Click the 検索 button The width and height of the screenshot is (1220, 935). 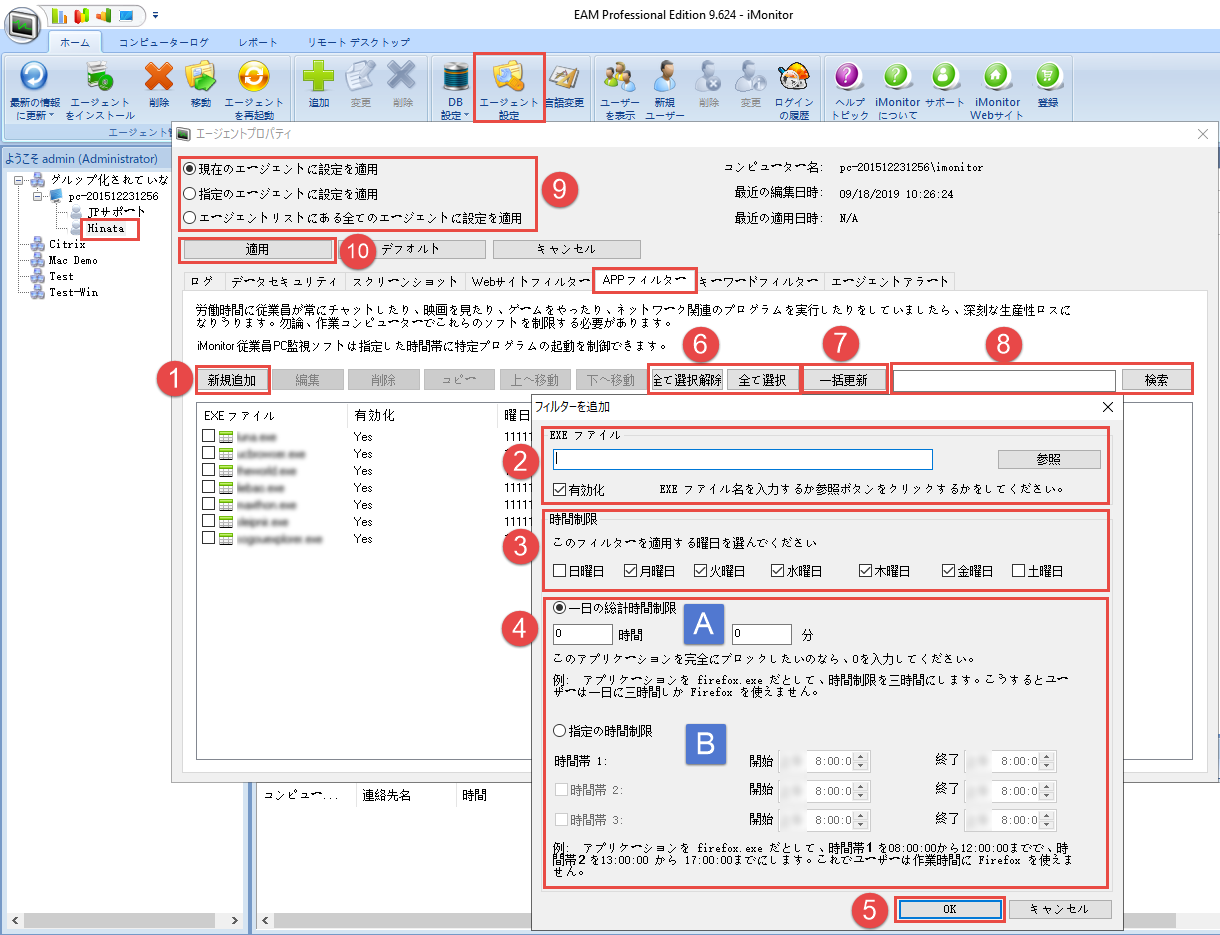pos(1155,380)
